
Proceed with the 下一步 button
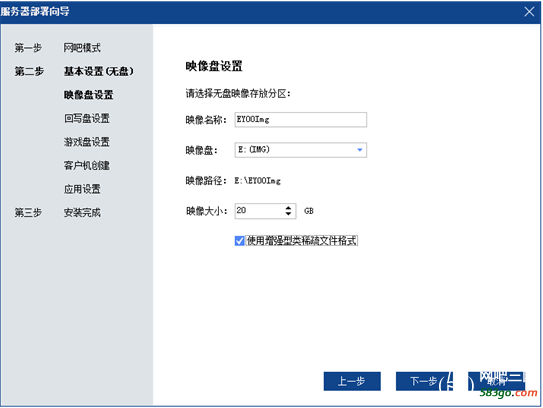coord(424,381)
